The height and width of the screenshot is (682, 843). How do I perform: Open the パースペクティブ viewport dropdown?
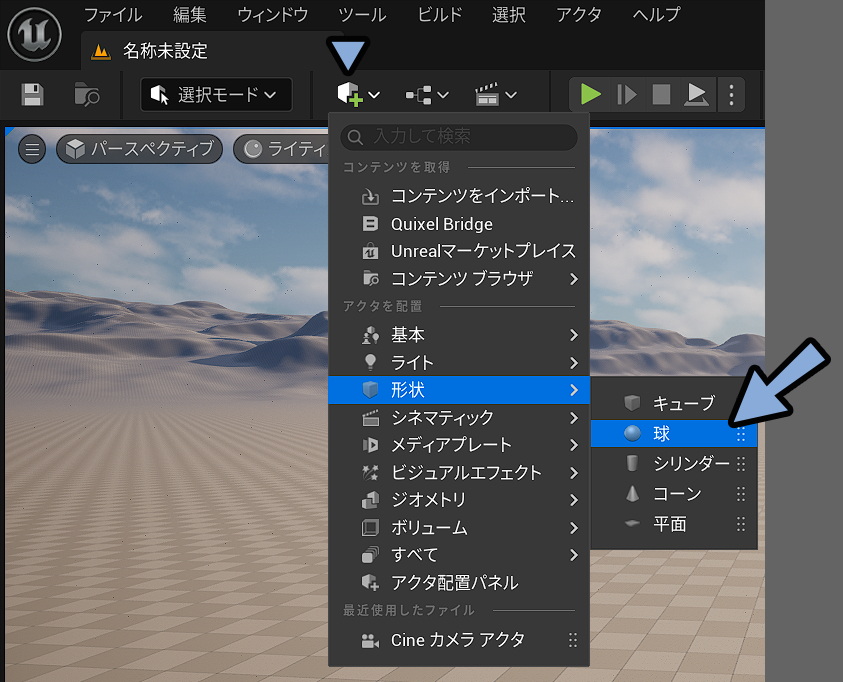point(139,149)
